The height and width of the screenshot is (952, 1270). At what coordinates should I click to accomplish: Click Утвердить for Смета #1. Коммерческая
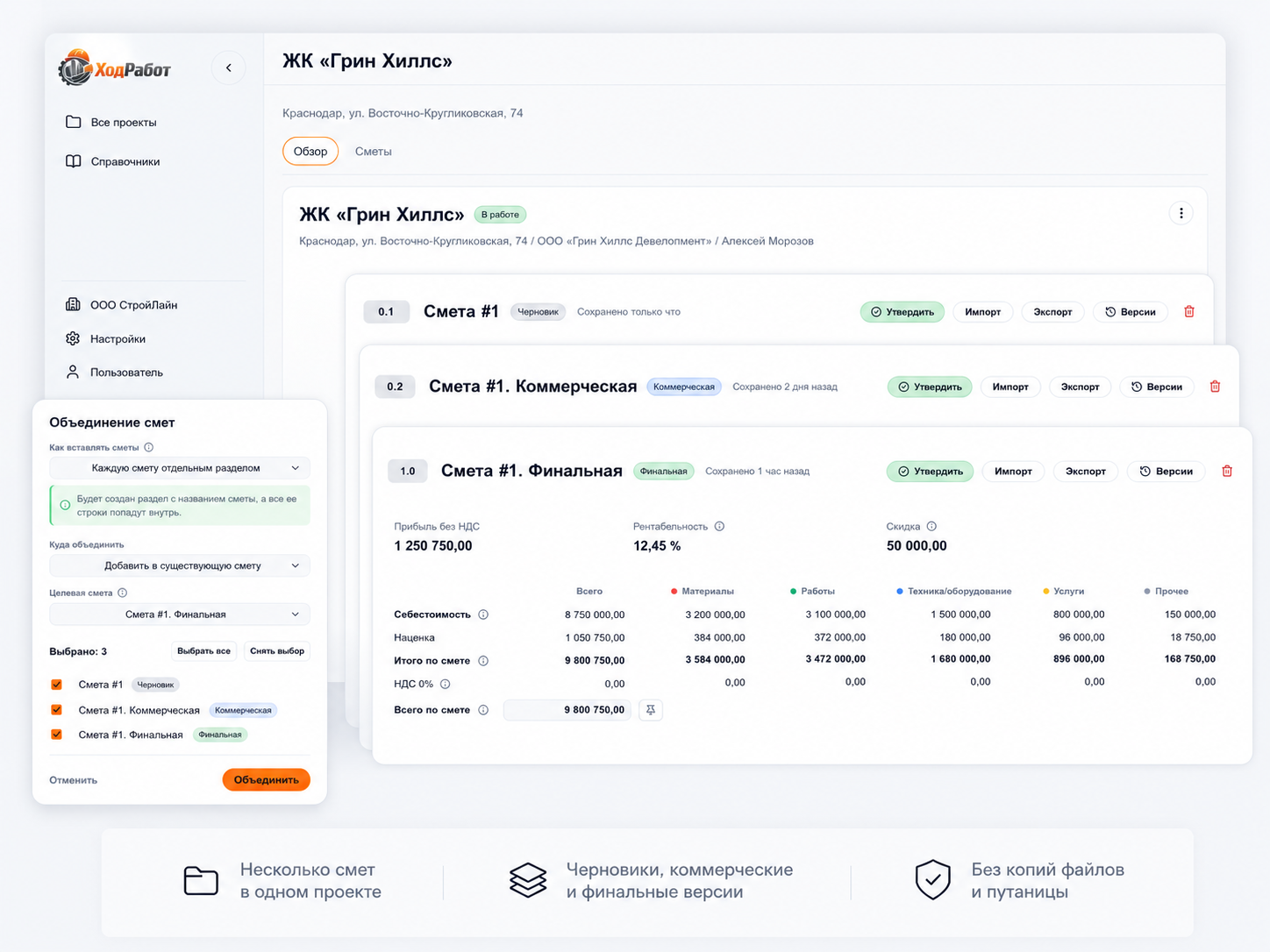pyautogui.click(x=930, y=387)
